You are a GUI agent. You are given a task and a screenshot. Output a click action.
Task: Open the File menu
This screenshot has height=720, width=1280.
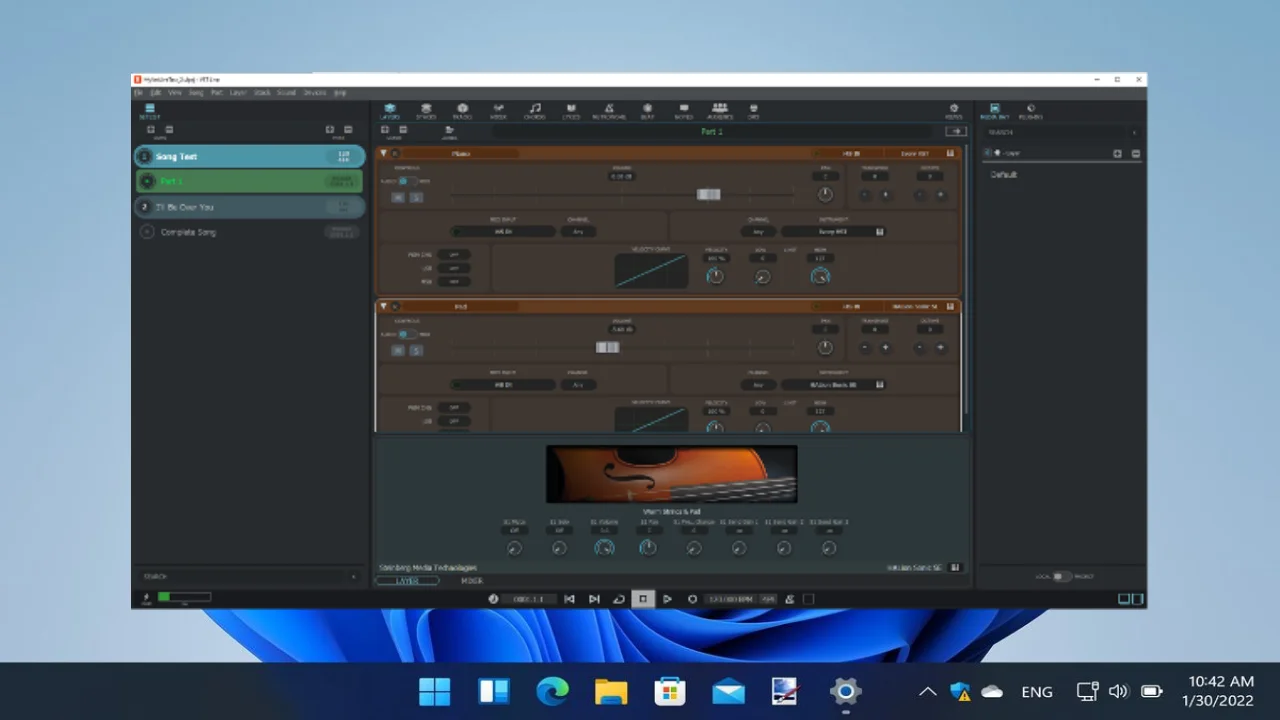coord(139,92)
